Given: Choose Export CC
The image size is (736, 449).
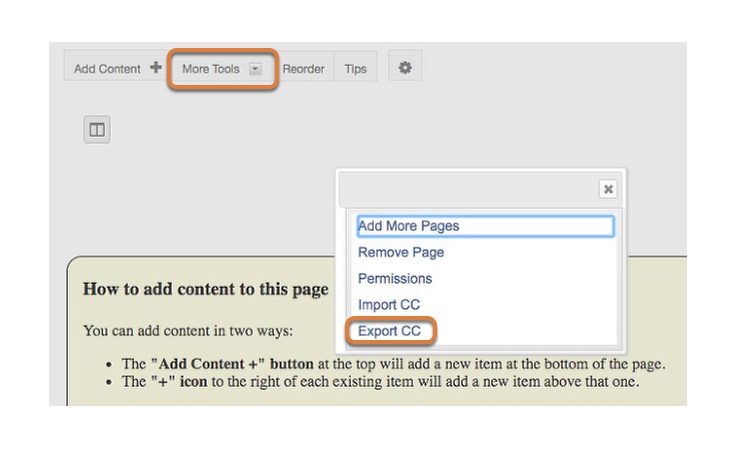Looking at the screenshot, I should click(389, 331).
